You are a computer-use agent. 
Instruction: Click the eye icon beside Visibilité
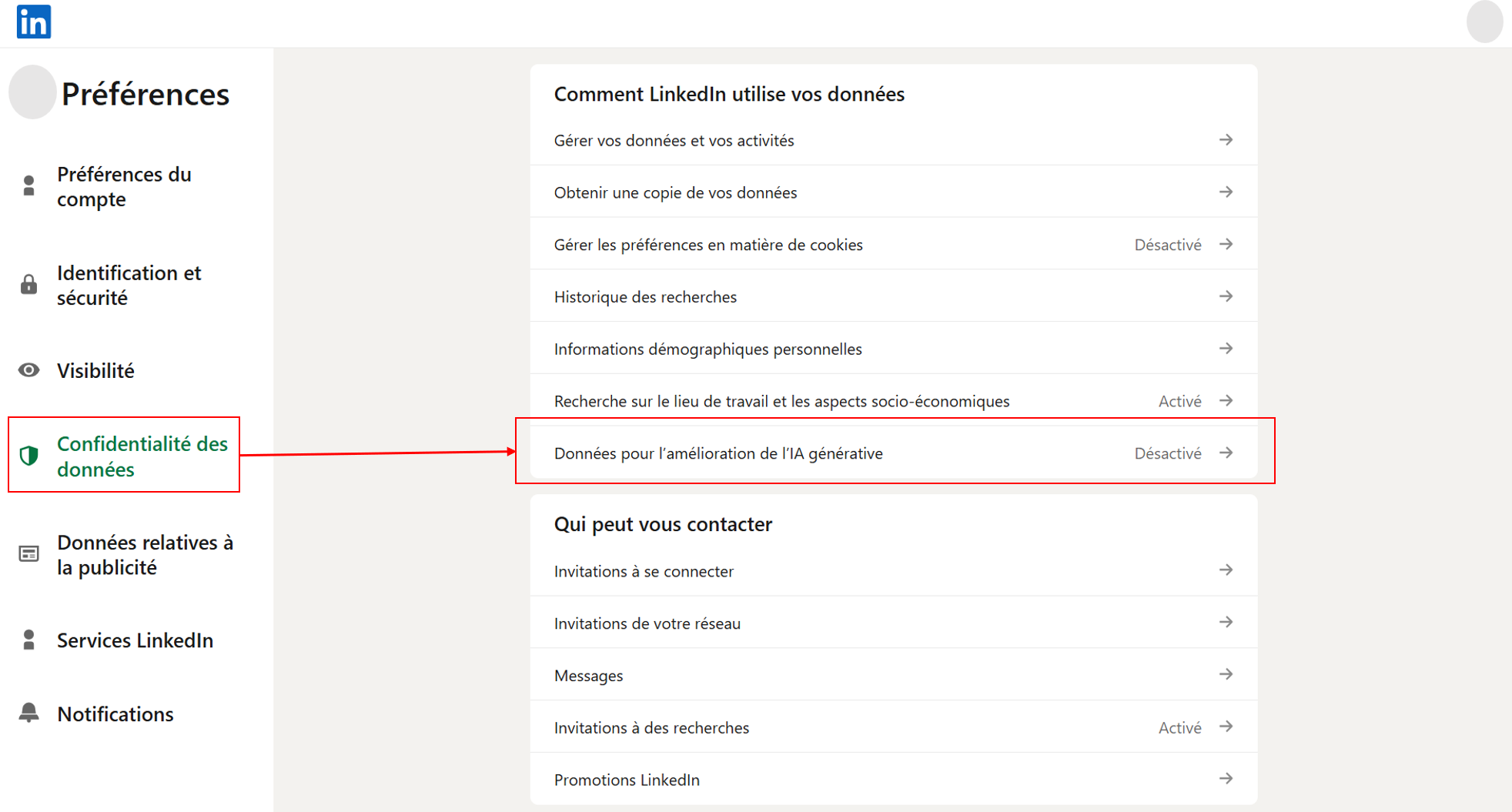point(29,370)
